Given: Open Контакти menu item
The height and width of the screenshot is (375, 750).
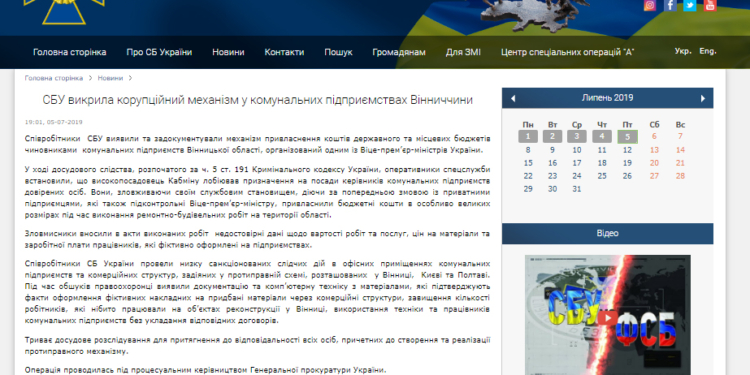Looking at the screenshot, I should coord(284,52).
